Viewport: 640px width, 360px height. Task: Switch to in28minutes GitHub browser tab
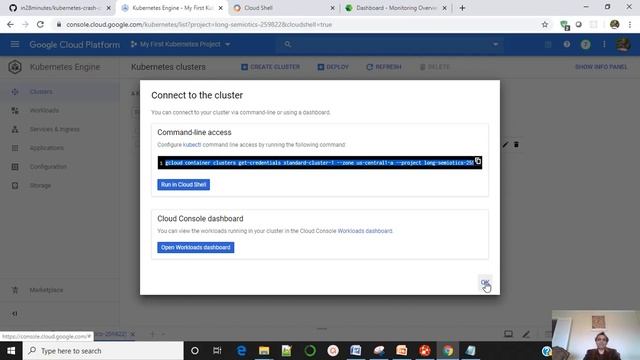[59, 8]
